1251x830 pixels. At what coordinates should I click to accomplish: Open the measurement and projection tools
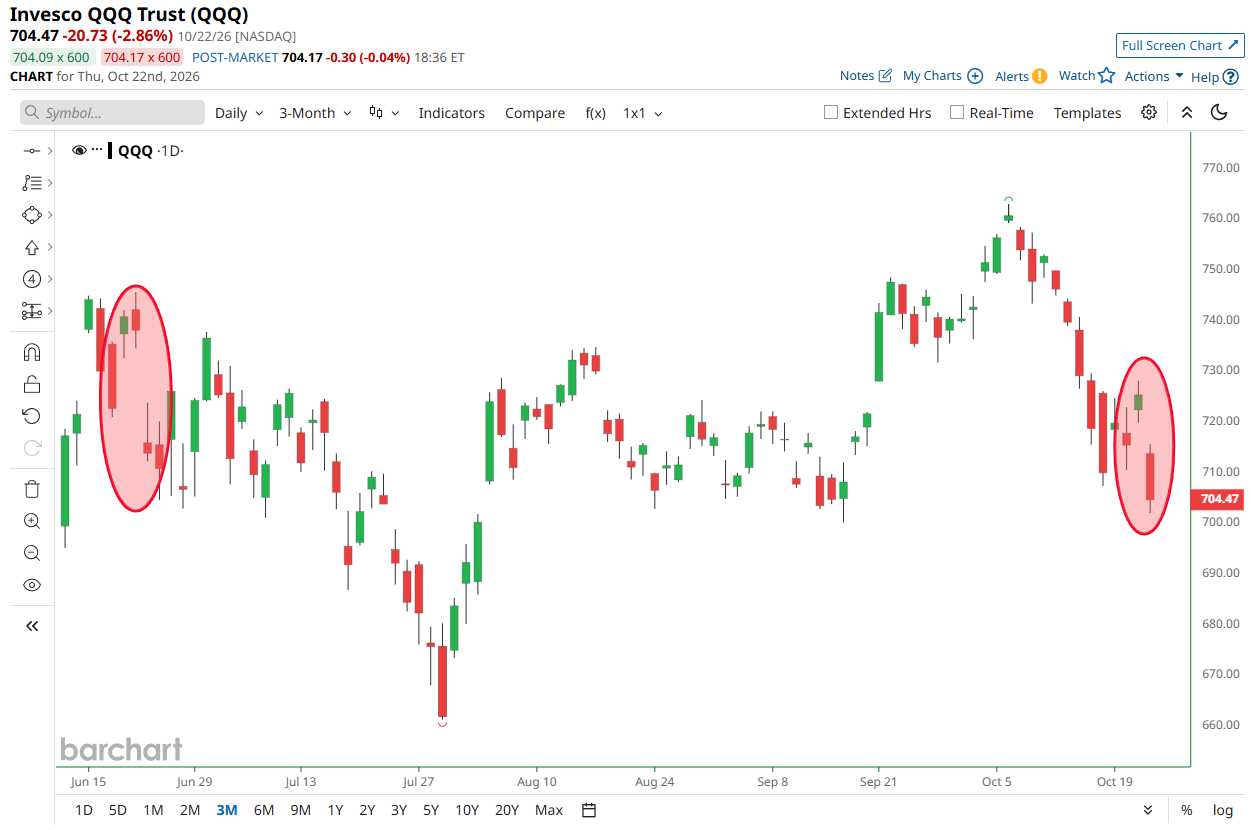click(31, 311)
